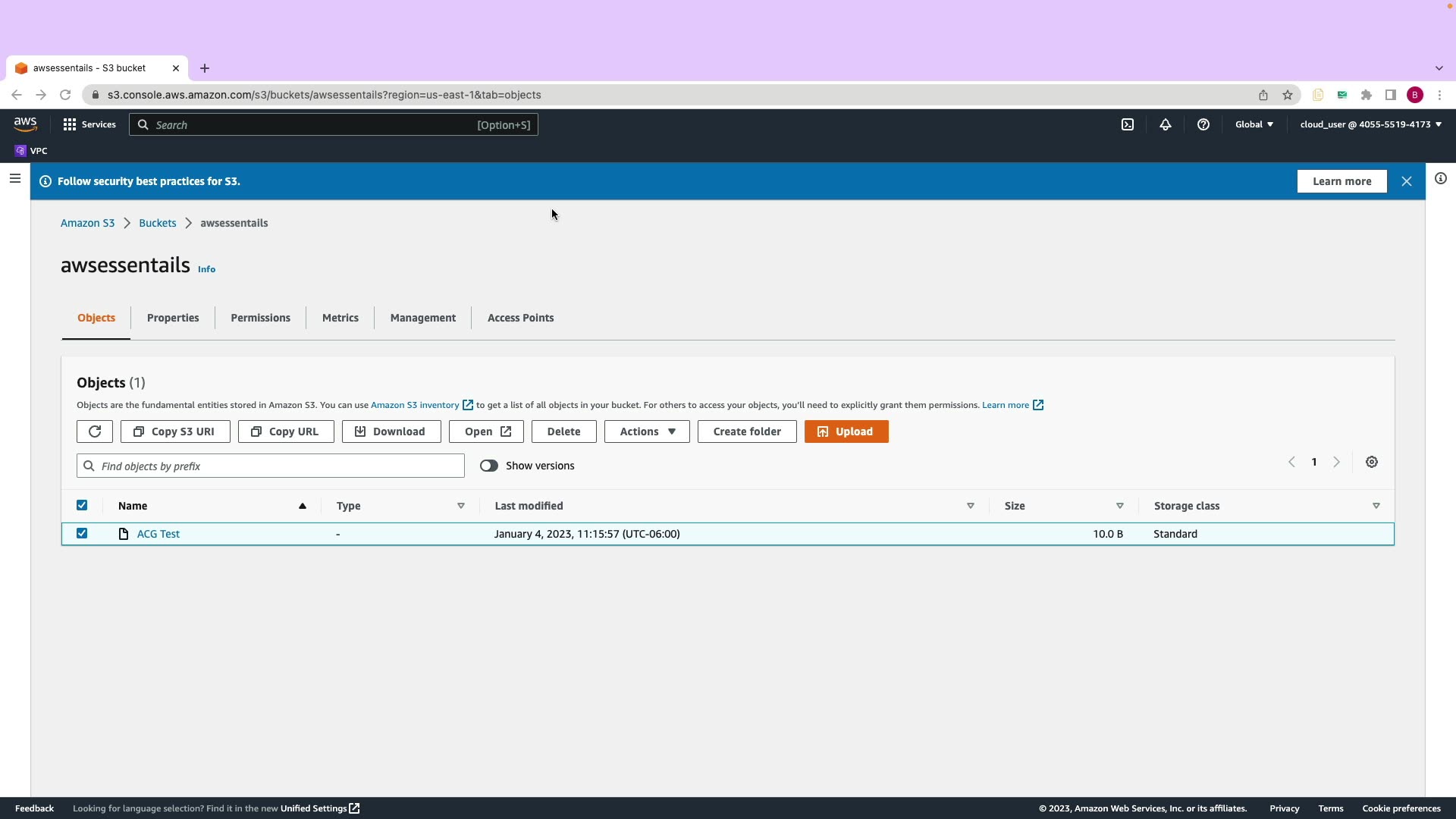Expand the cloud_user account menu
This screenshot has height=819, width=1456.
click(x=1370, y=124)
